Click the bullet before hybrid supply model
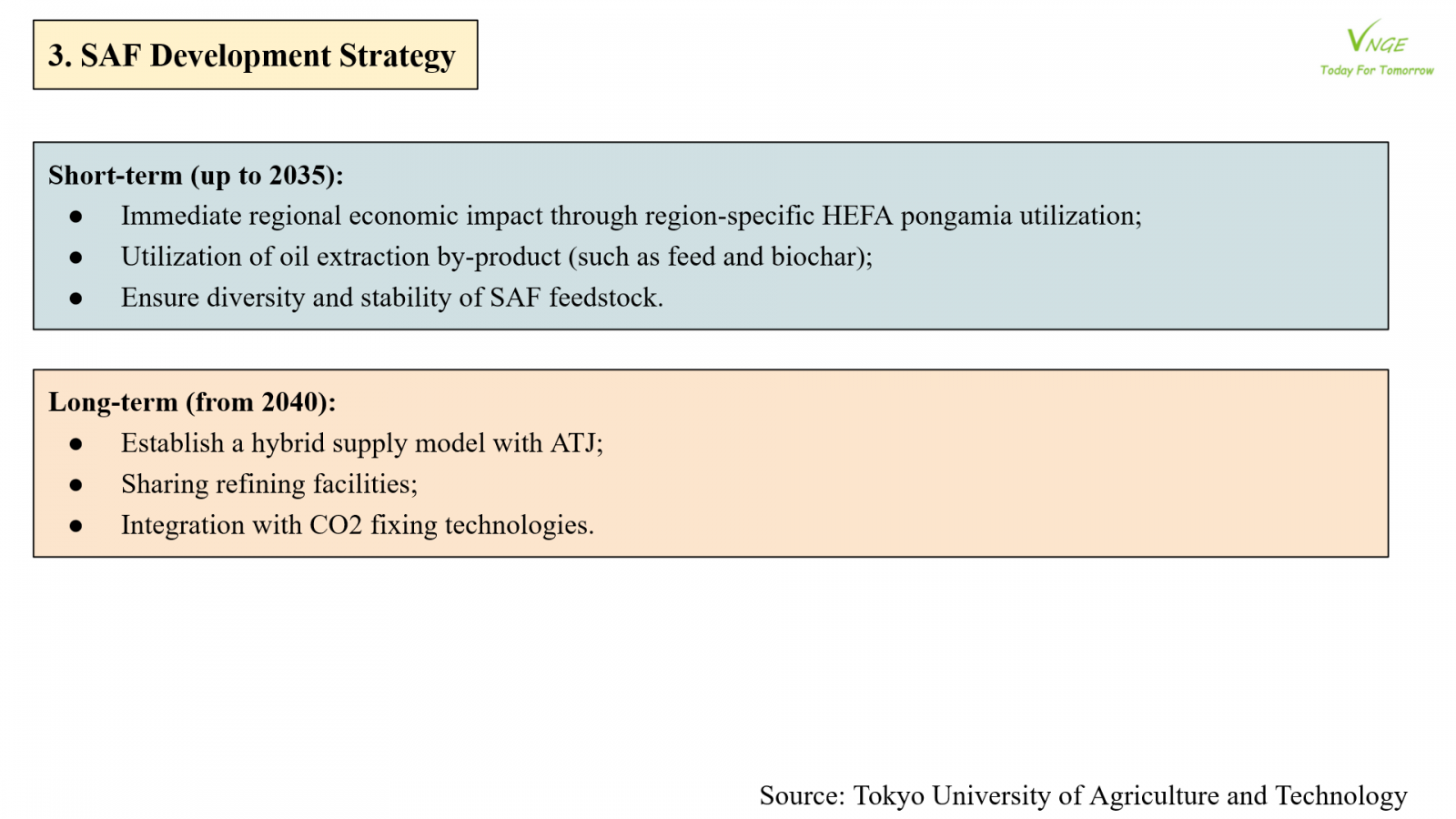 tap(76, 444)
